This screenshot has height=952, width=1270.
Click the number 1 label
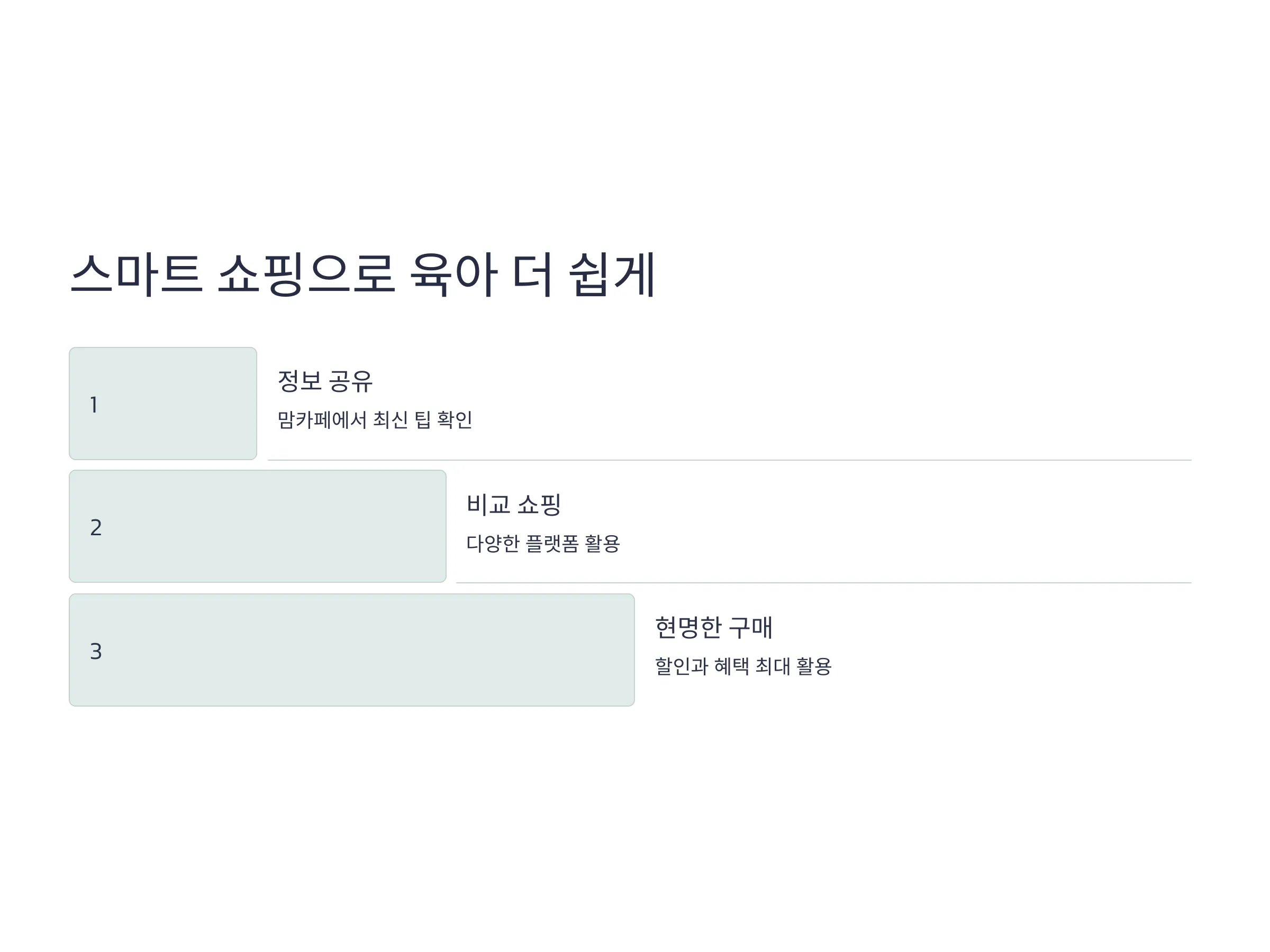[x=94, y=405]
